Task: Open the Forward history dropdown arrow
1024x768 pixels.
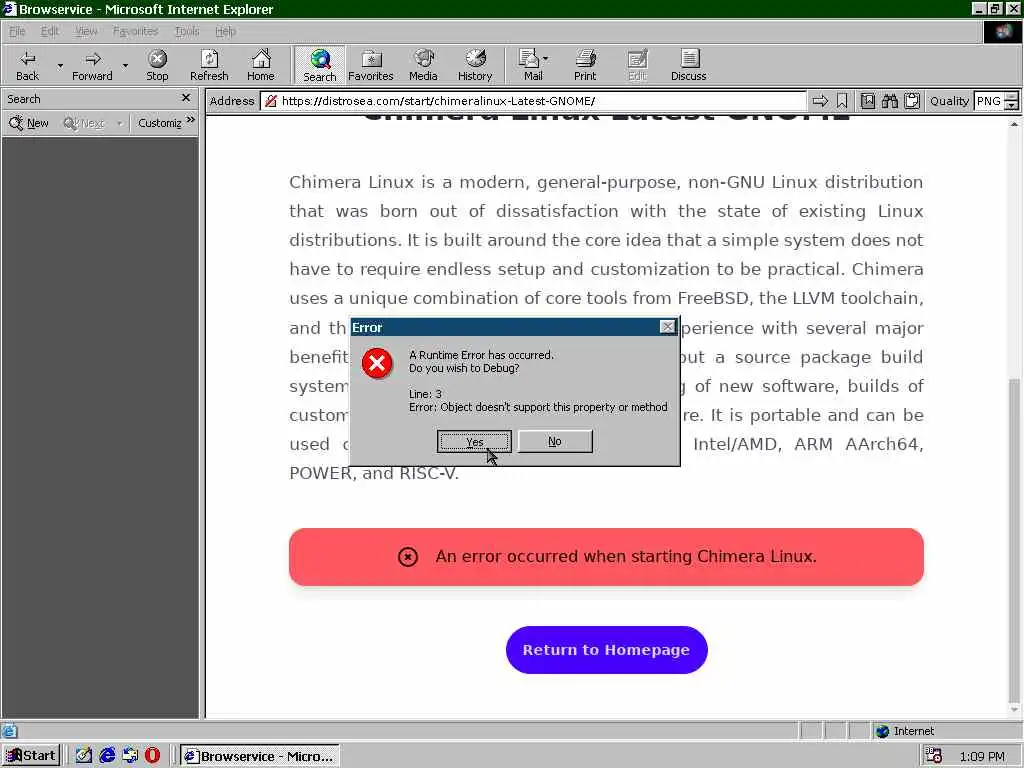Action: coord(125,65)
